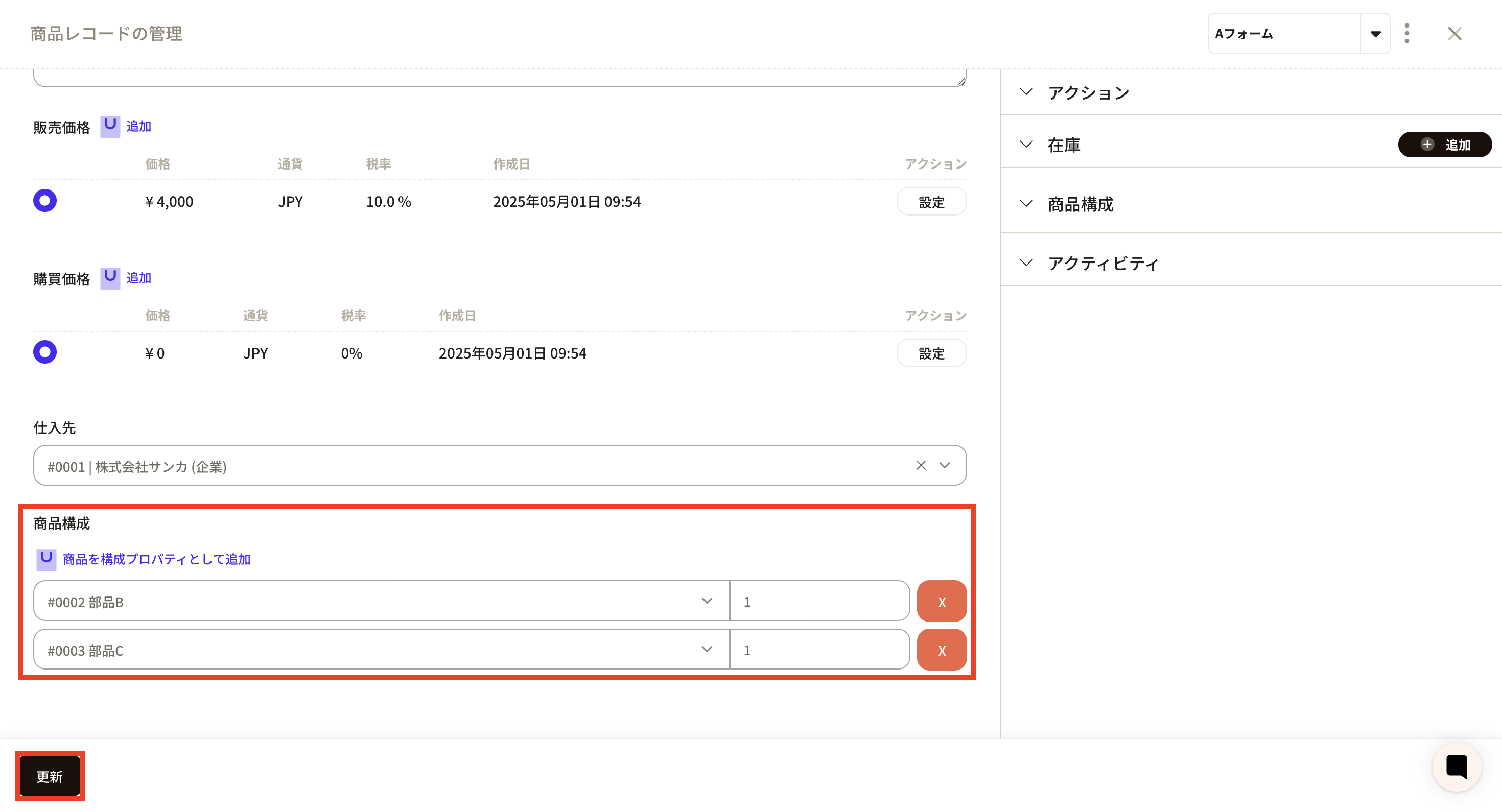
Task: Select the ¥4,000 sales price radio
Action: tap(45, 201)
